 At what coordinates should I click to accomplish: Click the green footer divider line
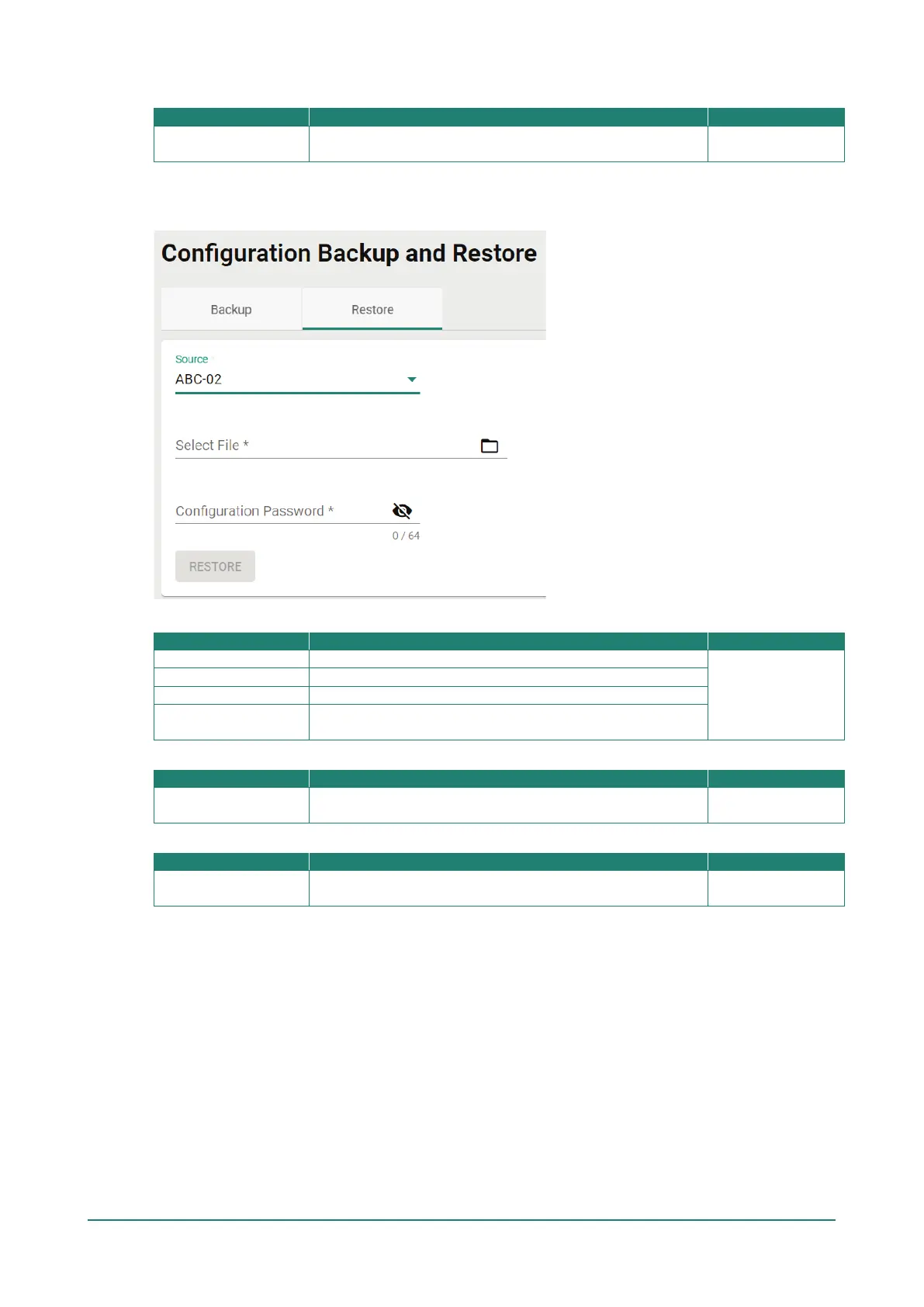tap(462, 1220)
